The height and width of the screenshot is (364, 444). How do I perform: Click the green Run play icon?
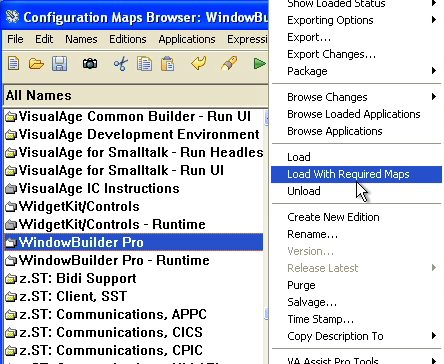click(x=259, y=63)
